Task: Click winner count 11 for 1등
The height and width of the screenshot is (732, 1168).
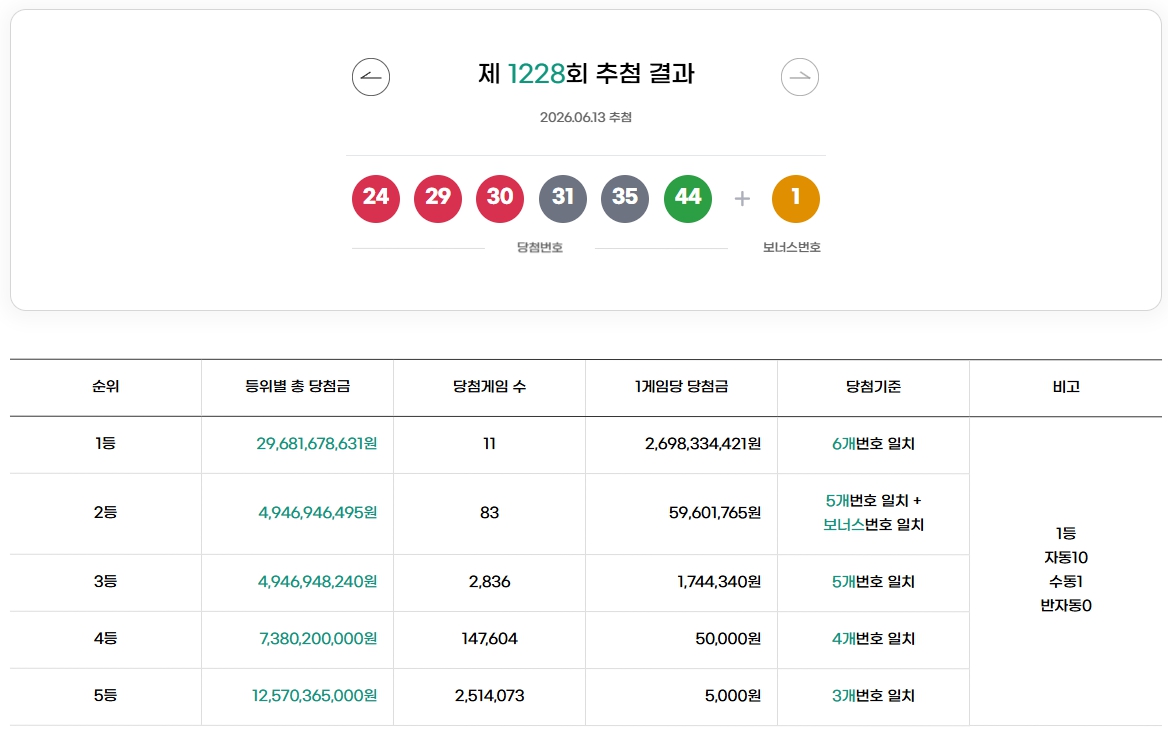Action: click(489, 444)
